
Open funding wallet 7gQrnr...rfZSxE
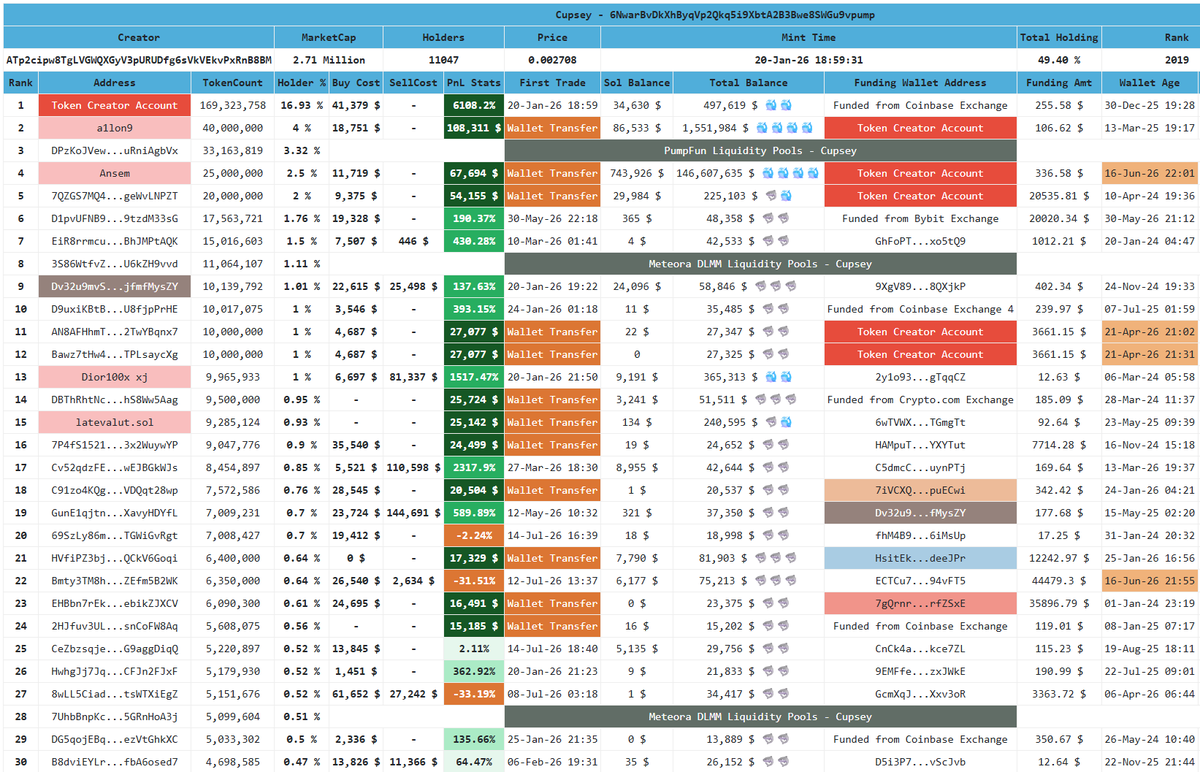pyautogui.click(x=920, y=603)
